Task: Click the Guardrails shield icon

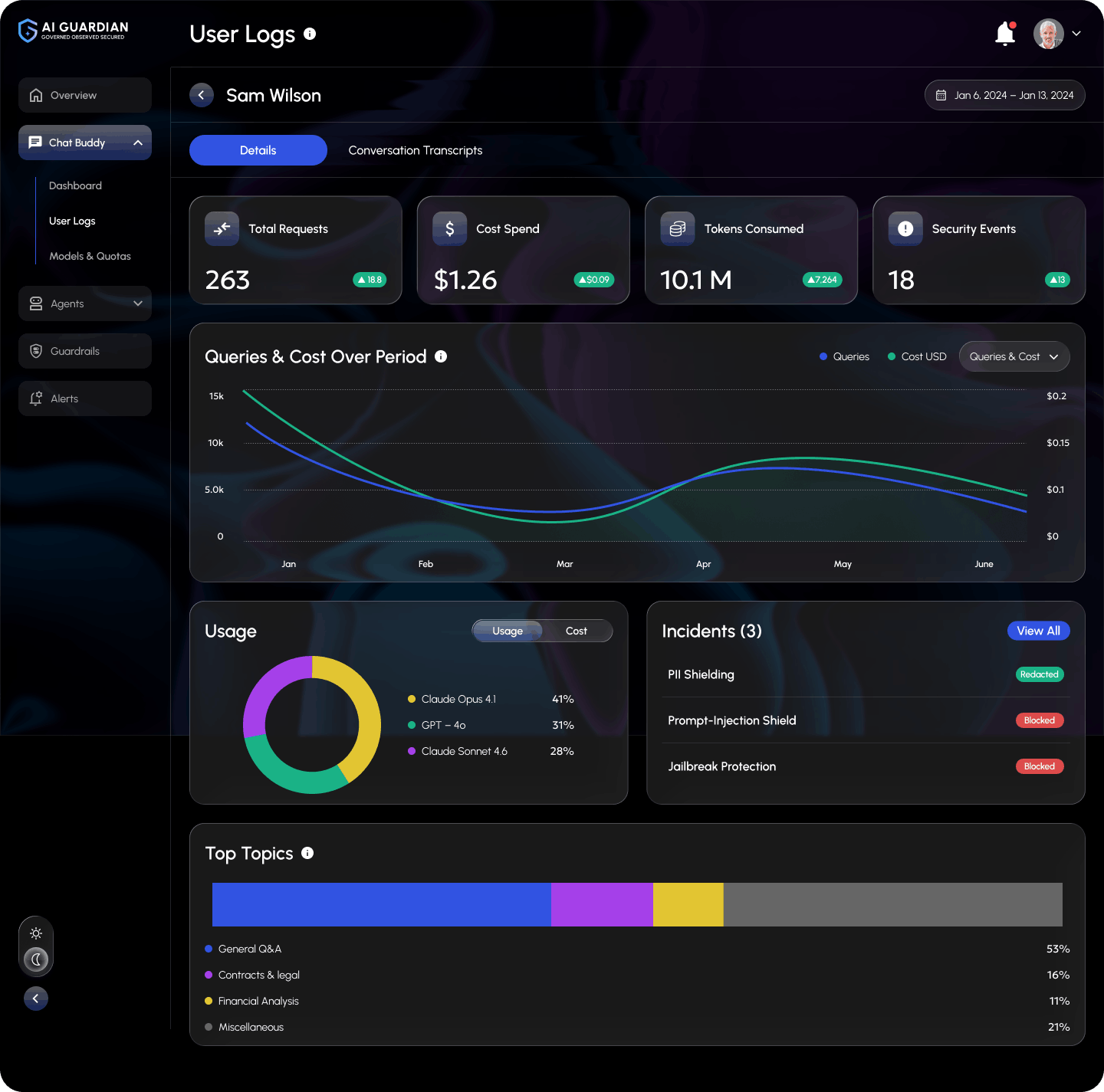Action: tap(36, 351)
